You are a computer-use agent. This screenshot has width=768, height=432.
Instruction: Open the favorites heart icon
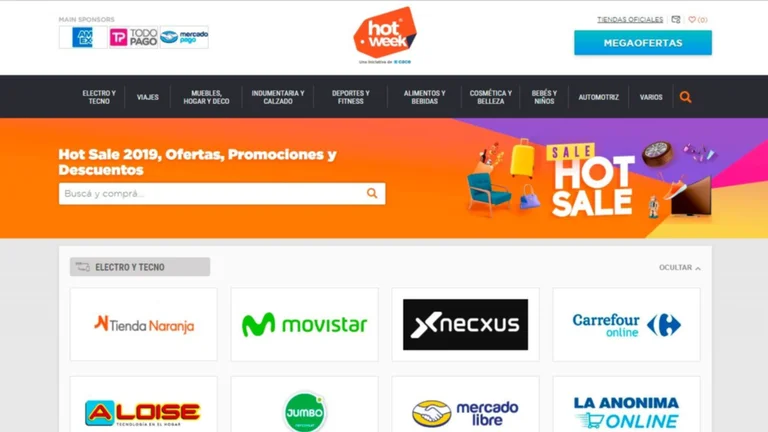[x=692, y=20]
